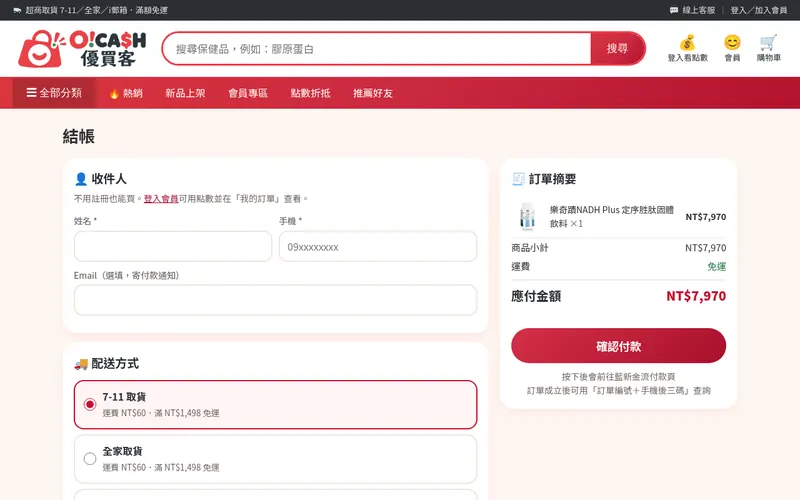Open the 推薦好友 menu item
This screenshot has width=800, height=500.
(373, 93)
